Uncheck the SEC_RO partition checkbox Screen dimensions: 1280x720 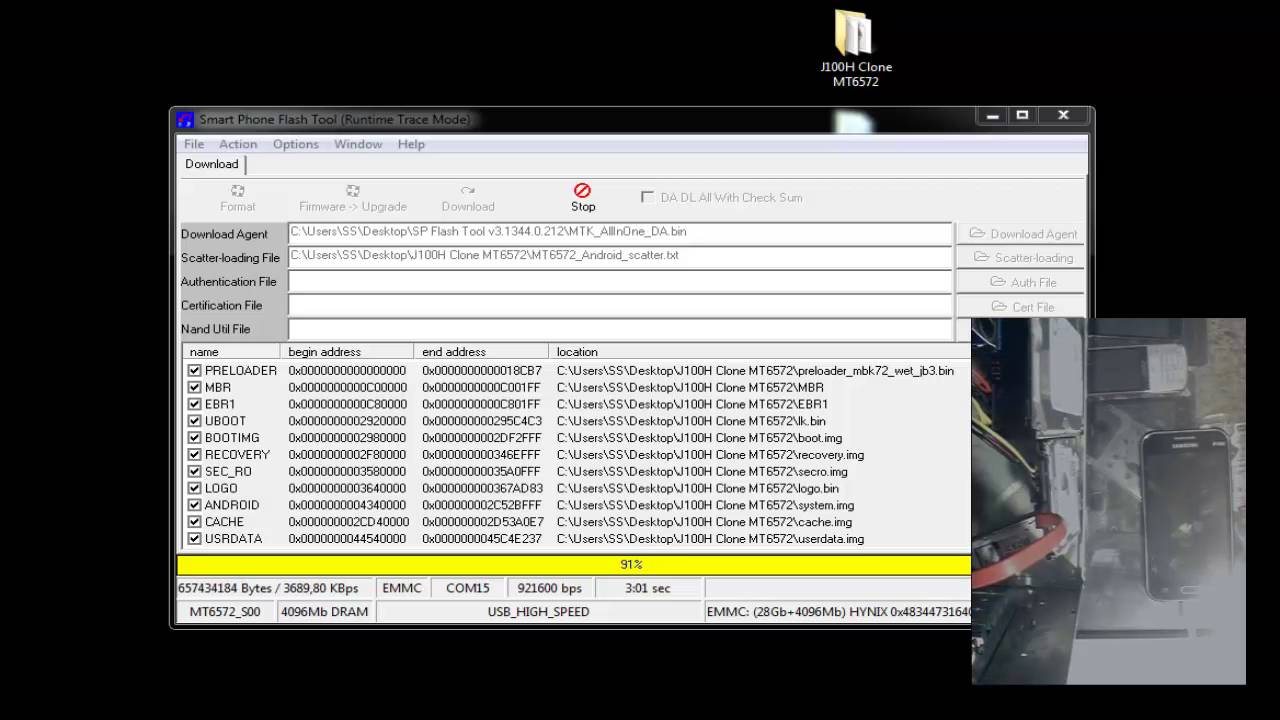tap(195, 471)
